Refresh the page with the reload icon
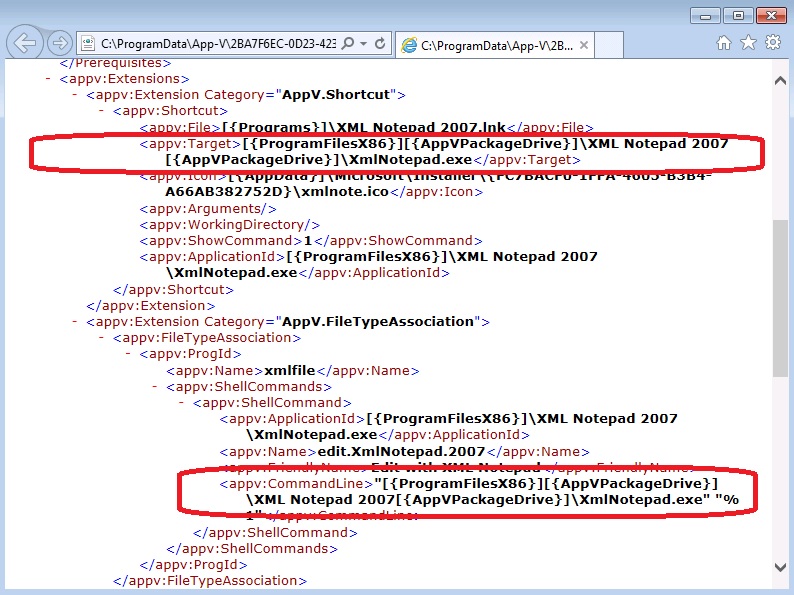The image size is (794, 595). coord(380,44)
